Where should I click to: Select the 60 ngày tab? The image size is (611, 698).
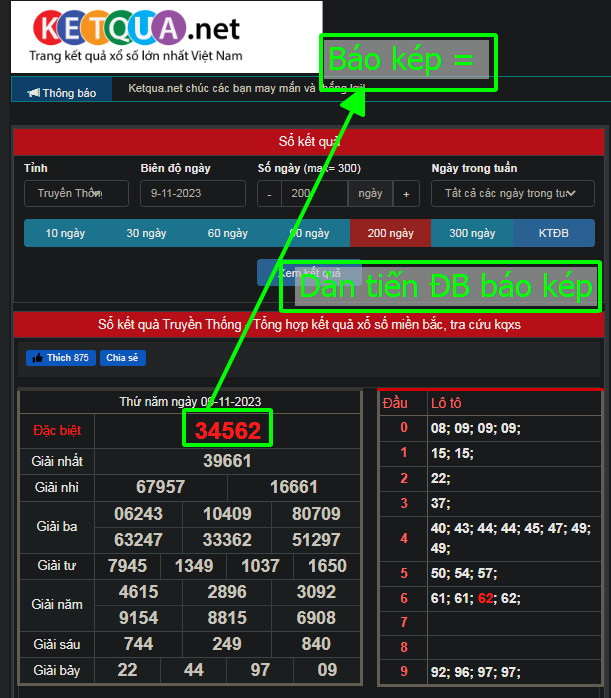227,233
